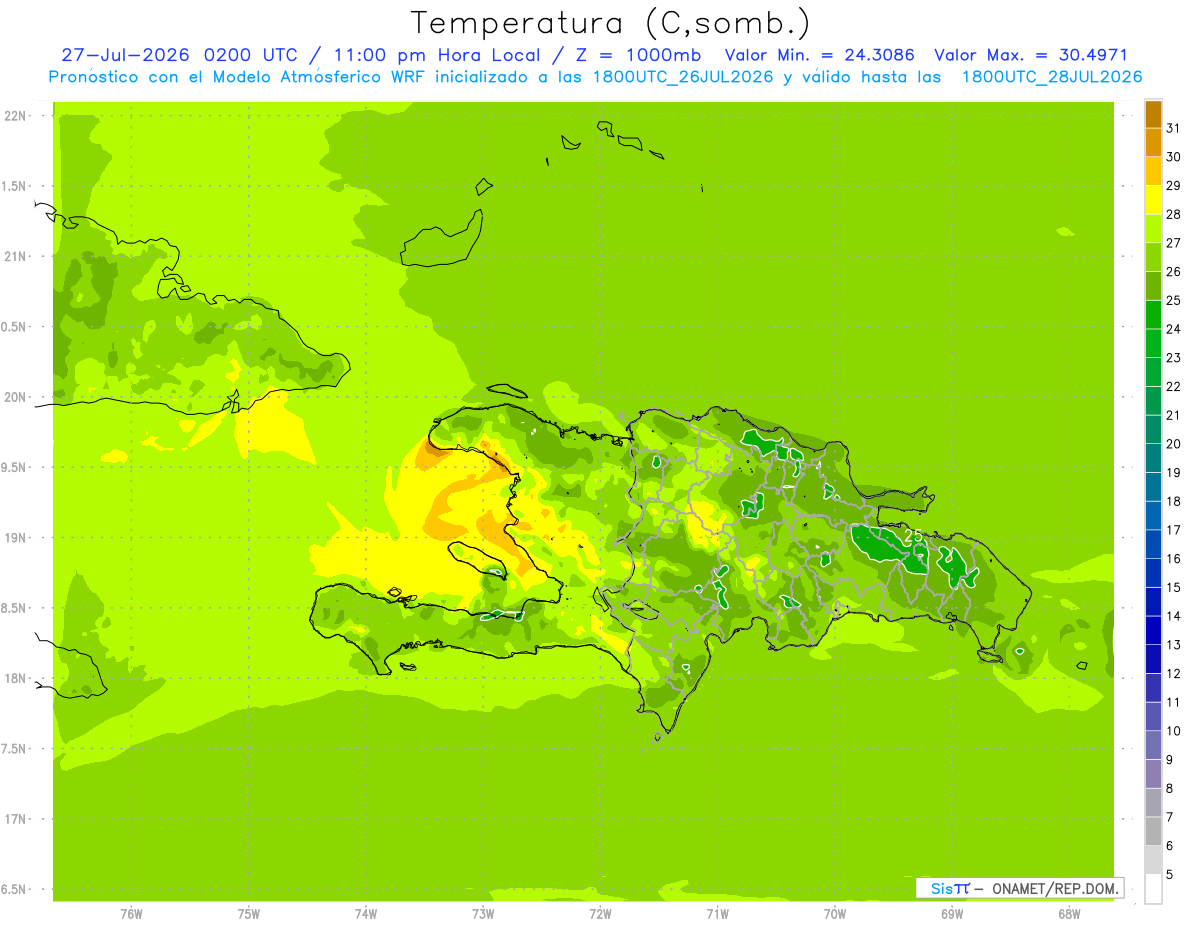
Task: Click the 76W longitude axis label
Action: point(131,914)
